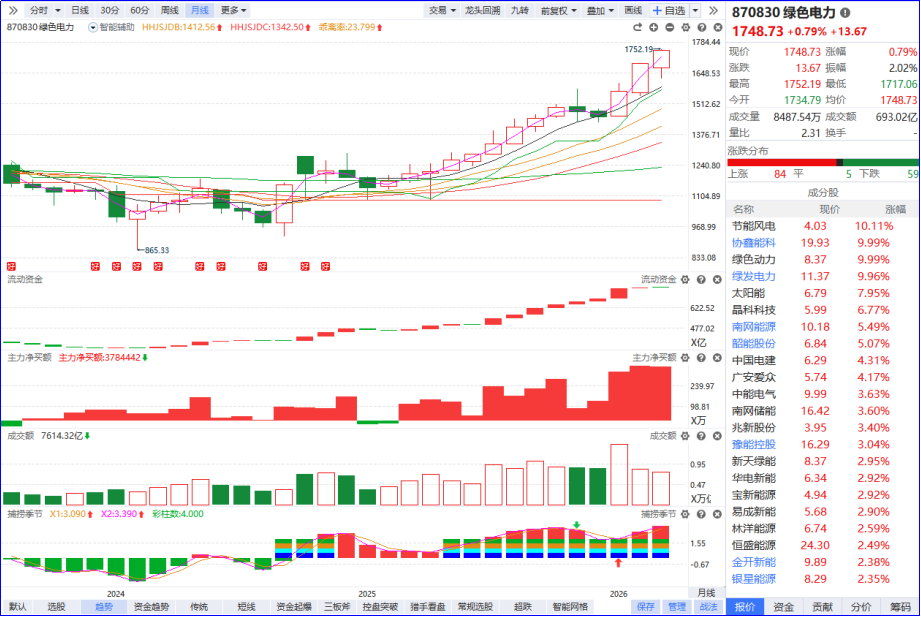This screenshot has height=617, width=921.
Task: Open main chart settings gear
Action: [685, 28]
